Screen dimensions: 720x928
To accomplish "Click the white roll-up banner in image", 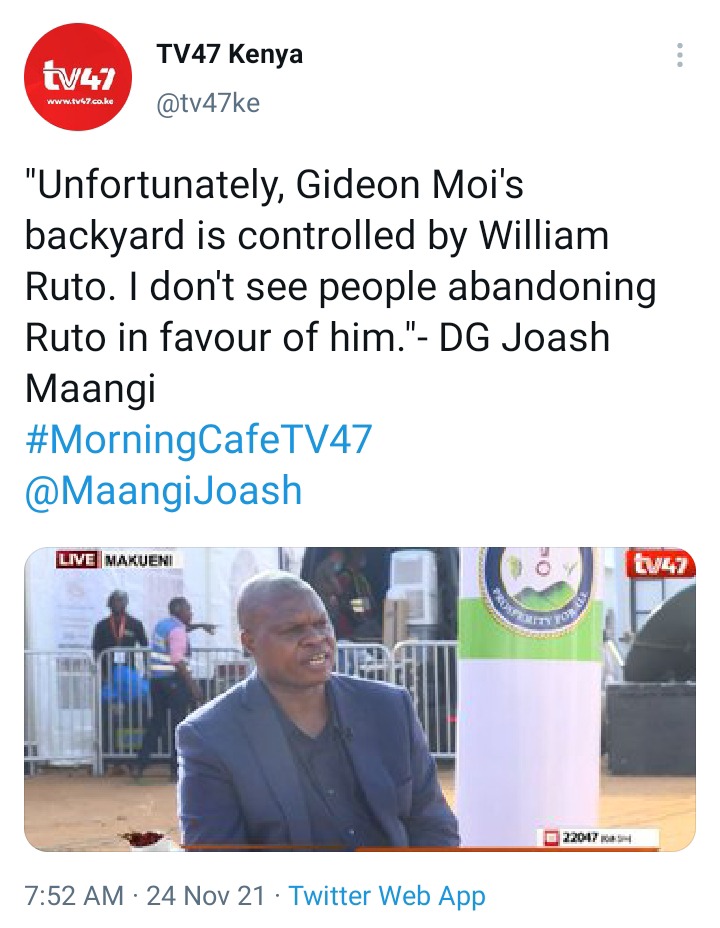I will click(531, 698).
